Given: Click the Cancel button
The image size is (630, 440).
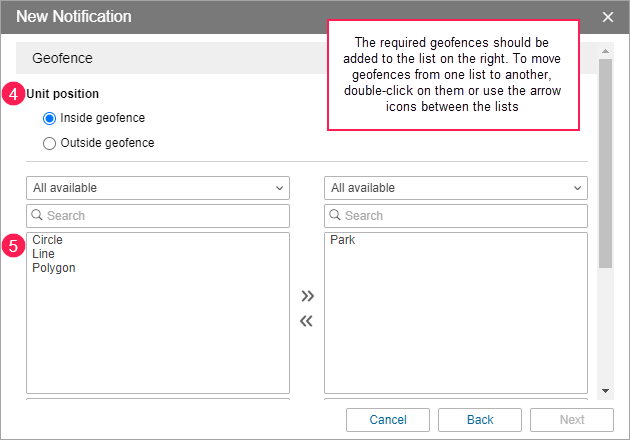Looking at the screenshot, I should point(387,420).
